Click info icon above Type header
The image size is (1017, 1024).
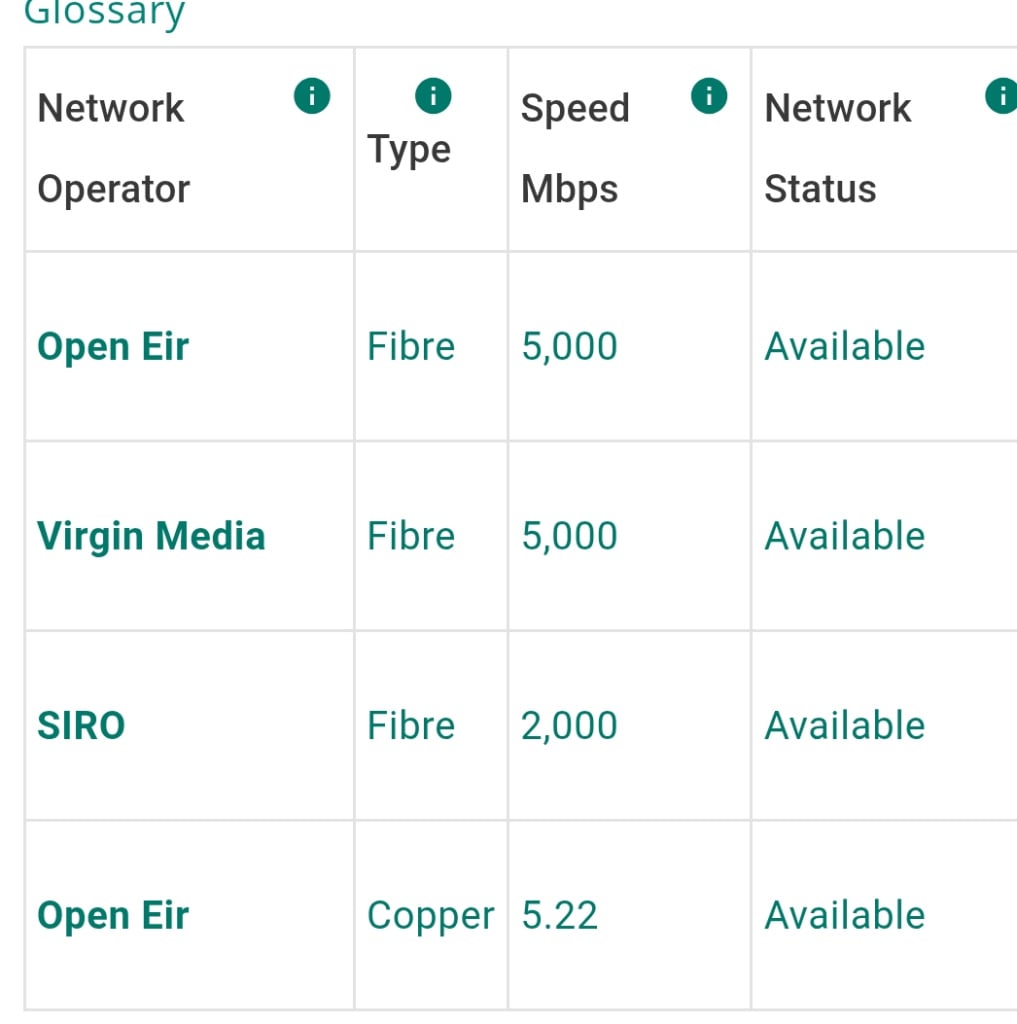[x=433, y=96]
